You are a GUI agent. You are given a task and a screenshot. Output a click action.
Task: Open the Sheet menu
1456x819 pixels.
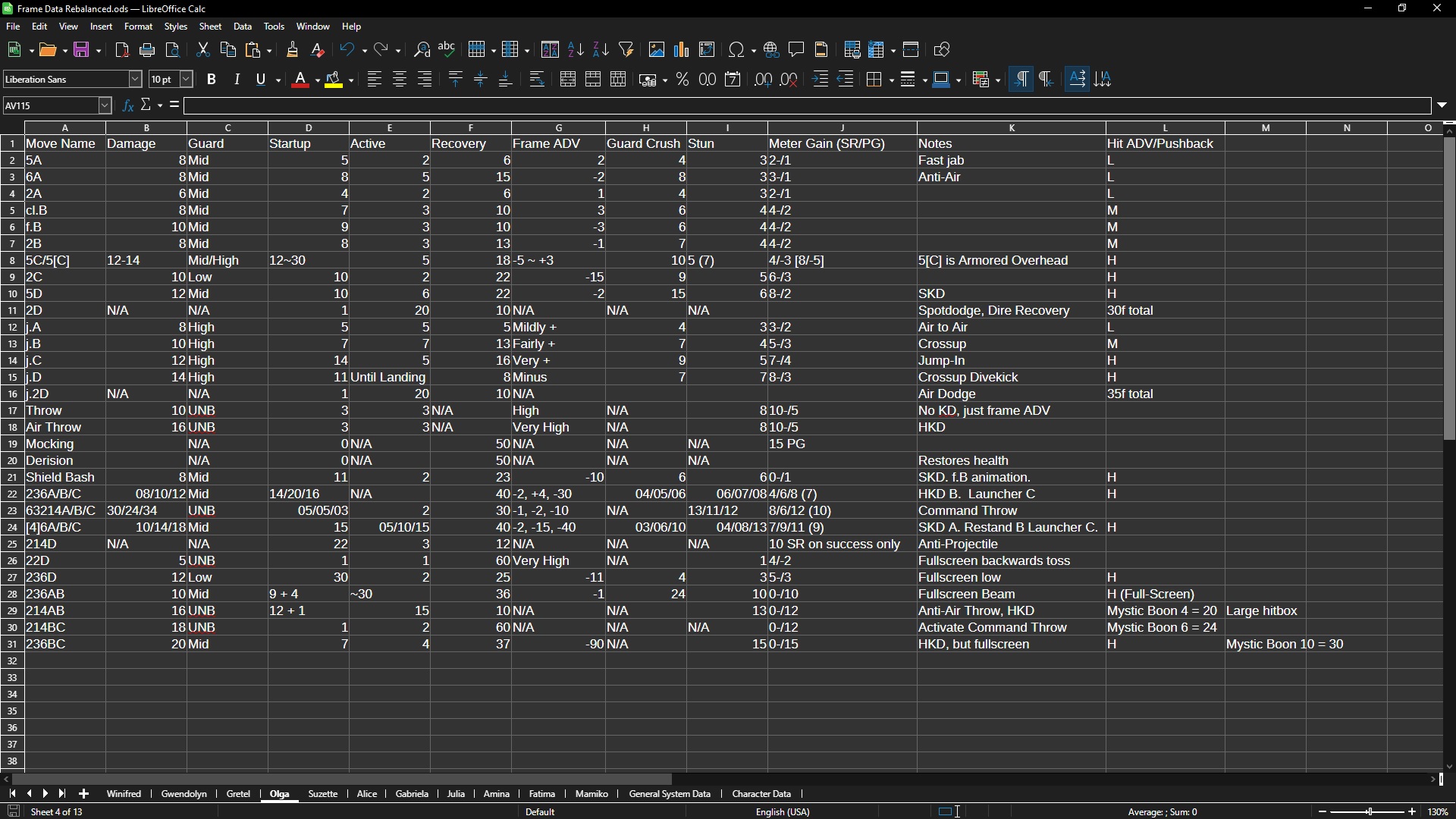tap(210, 27)
